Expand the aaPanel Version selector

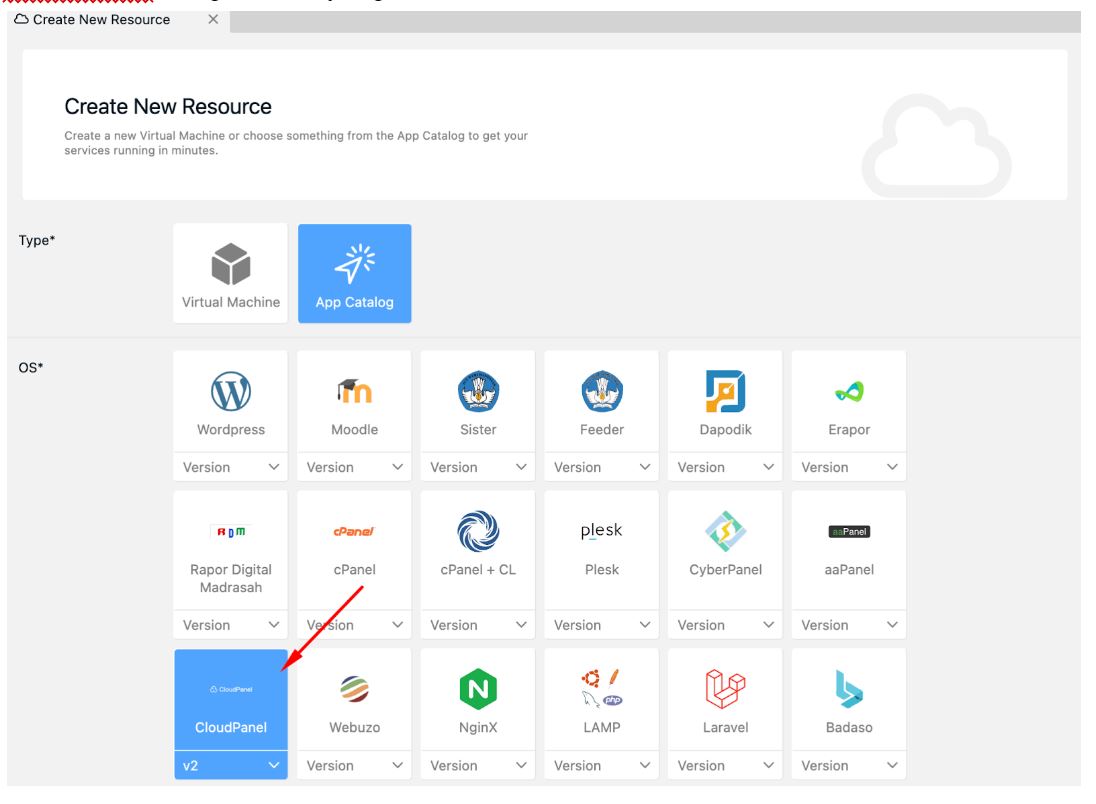[848, 623]
